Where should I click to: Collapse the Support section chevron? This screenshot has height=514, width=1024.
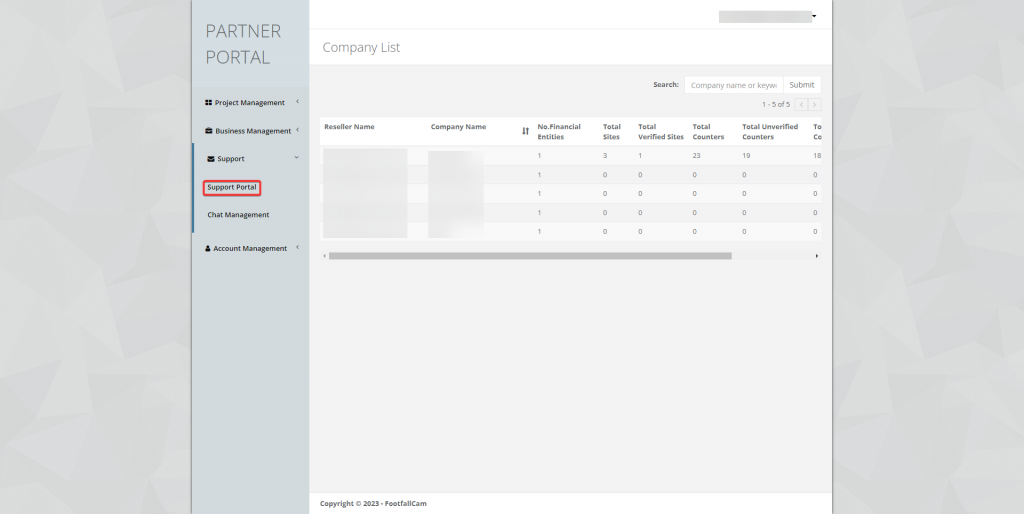[x=297, y=158]
